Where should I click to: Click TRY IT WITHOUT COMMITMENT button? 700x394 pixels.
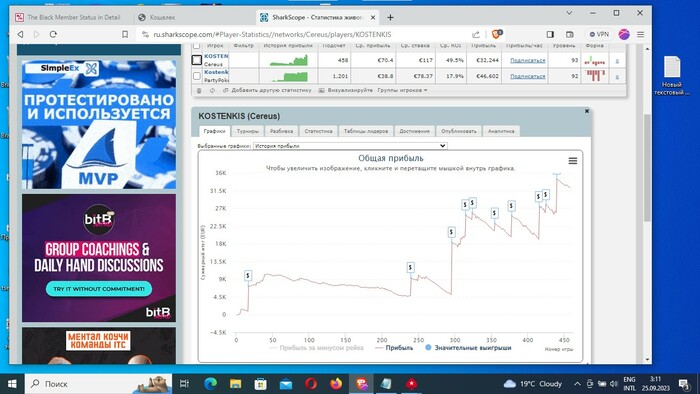point(99,289)
